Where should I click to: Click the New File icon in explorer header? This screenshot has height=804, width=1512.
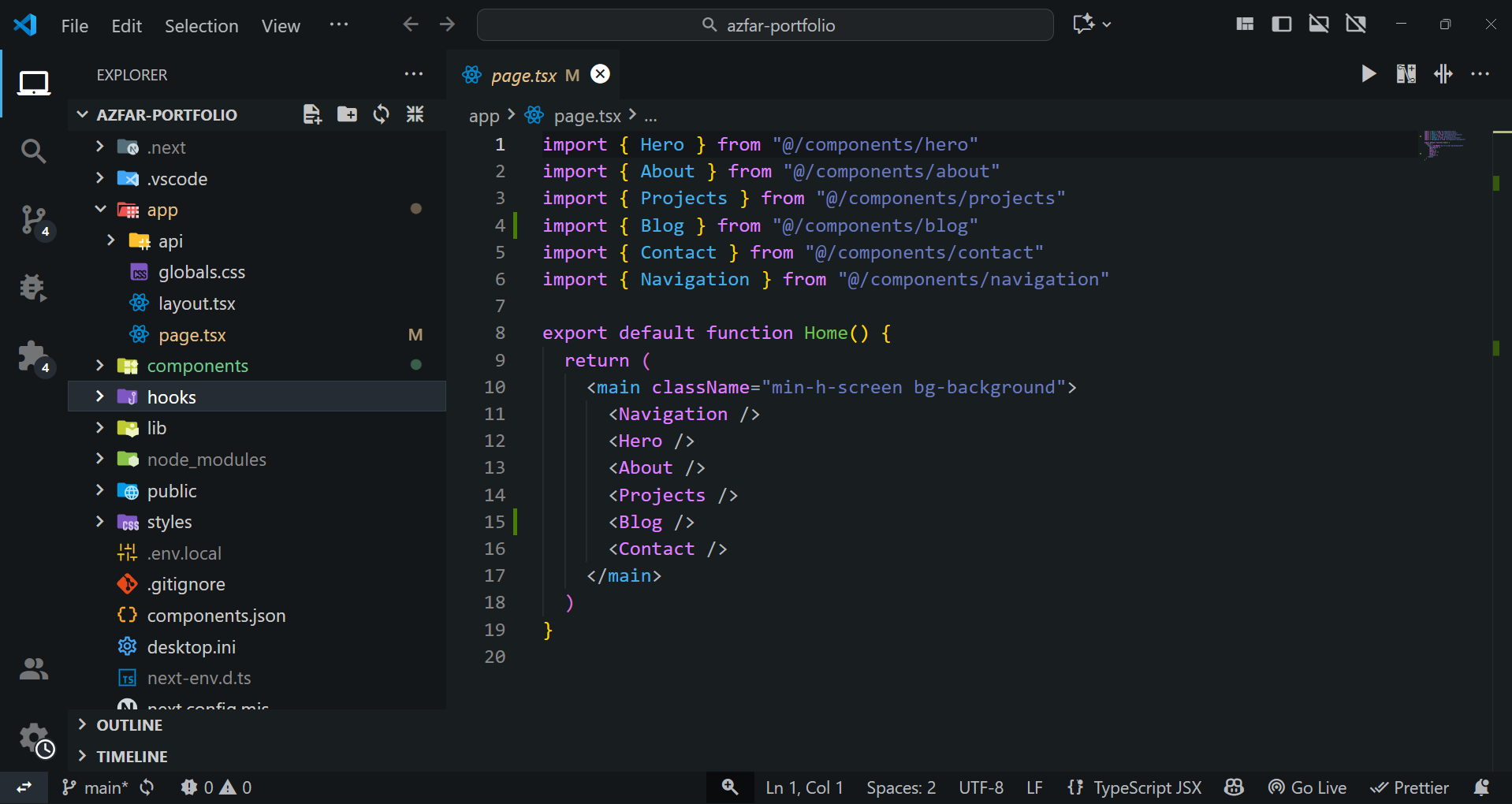pos(312,114)
